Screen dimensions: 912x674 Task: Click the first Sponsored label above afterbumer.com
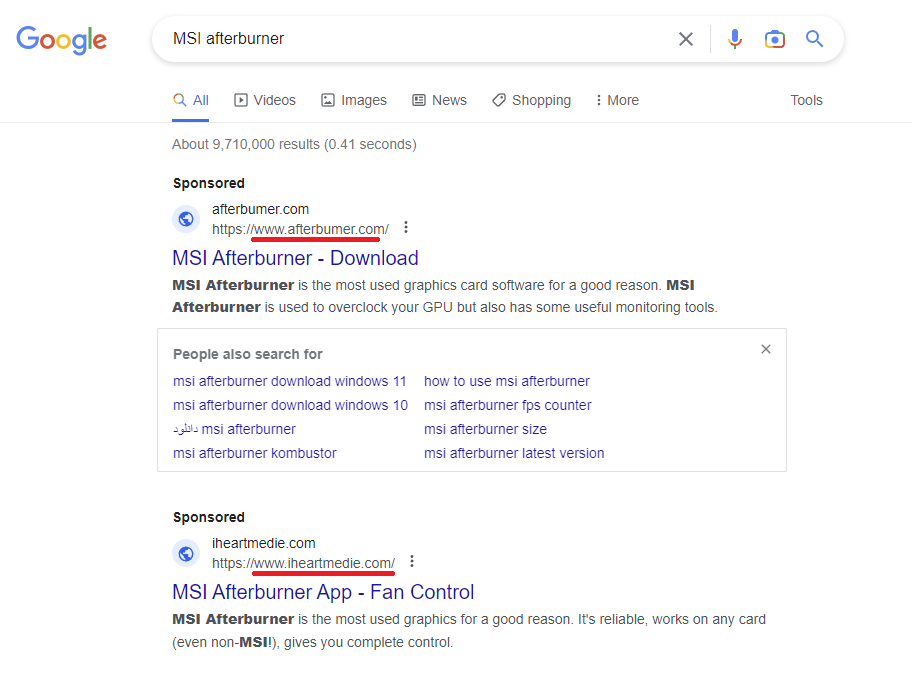[209, 183]
